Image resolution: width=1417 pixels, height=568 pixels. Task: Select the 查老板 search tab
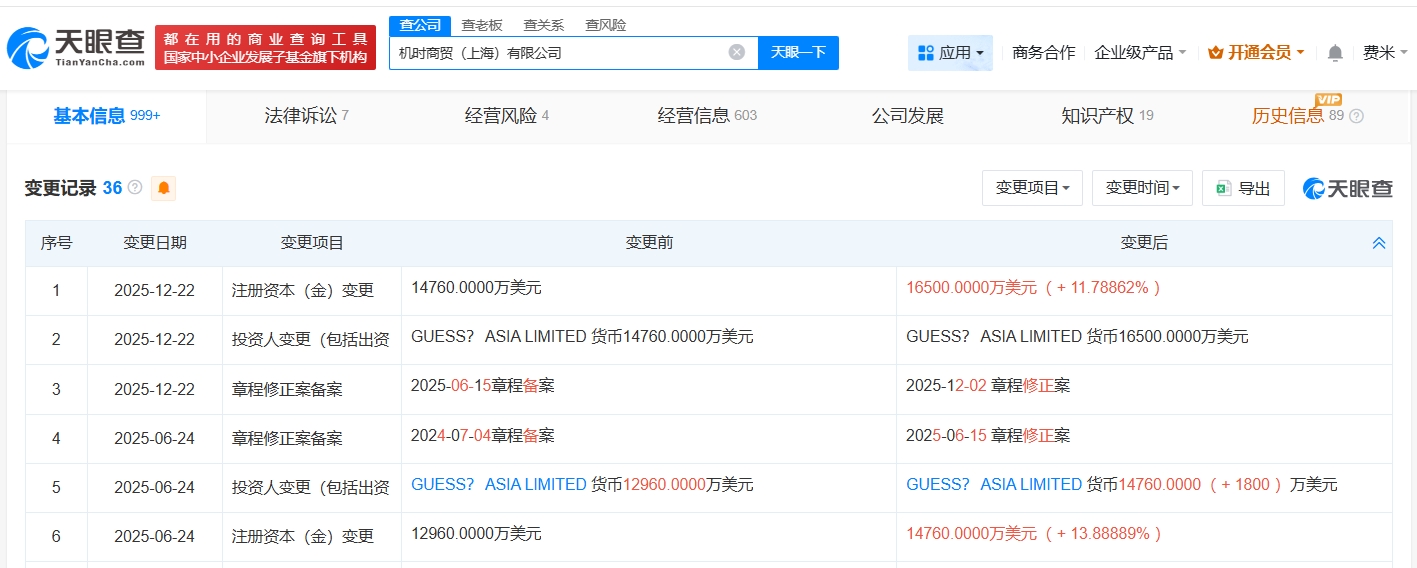[x=482, y=25]
